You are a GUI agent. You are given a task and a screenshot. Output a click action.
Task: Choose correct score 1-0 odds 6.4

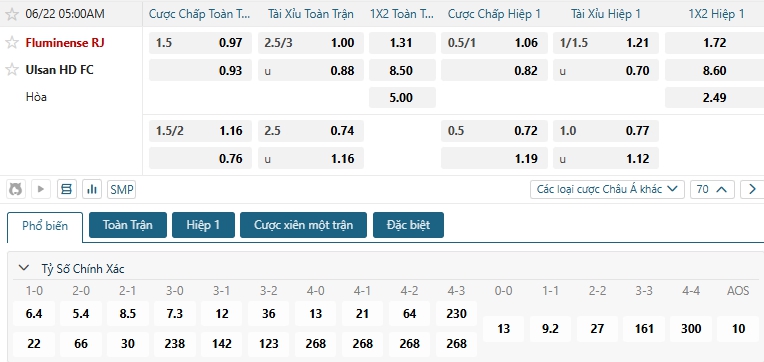click(34, 313)
